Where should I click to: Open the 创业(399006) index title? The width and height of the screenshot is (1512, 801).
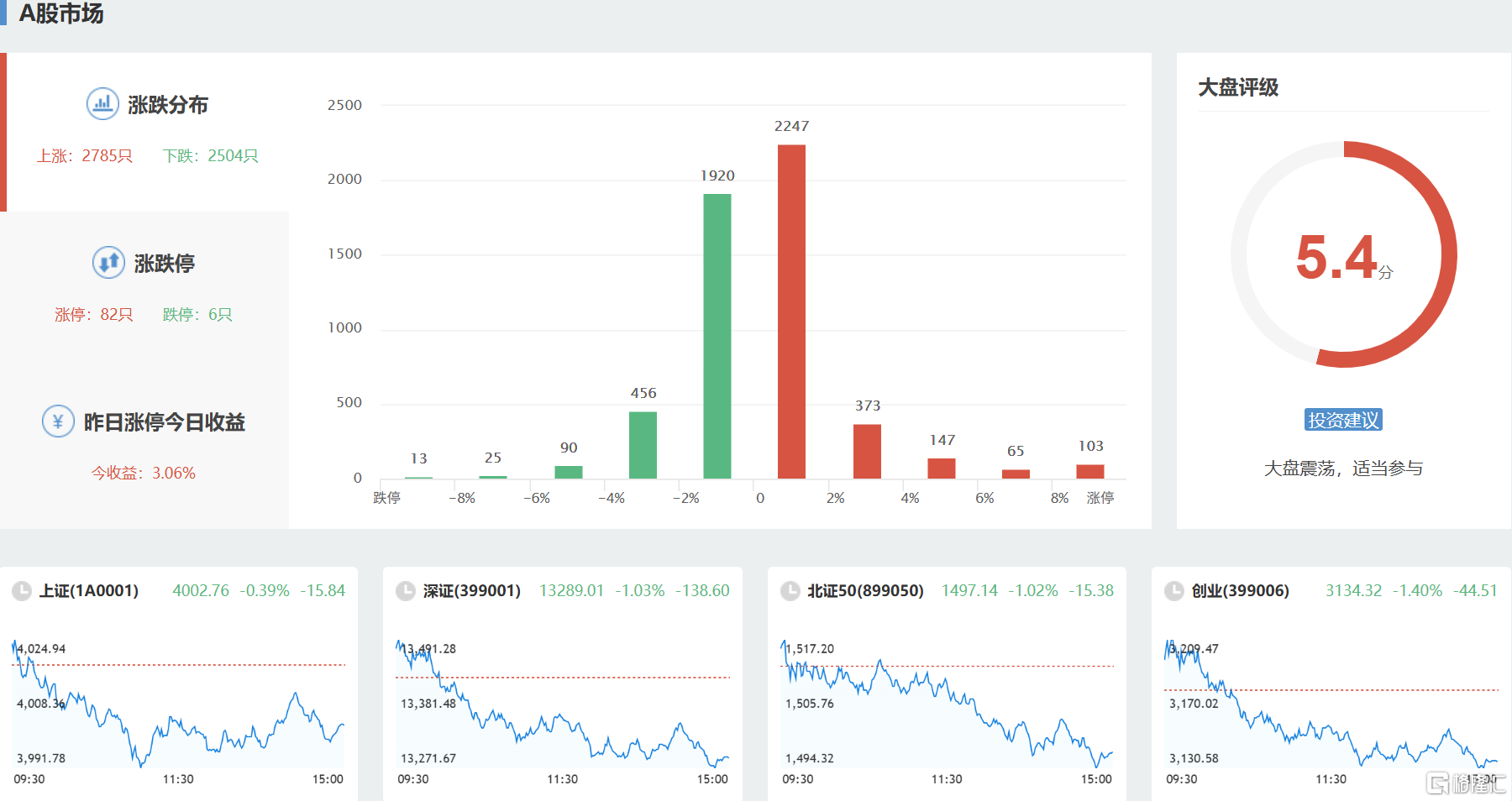pos(1240,591)
